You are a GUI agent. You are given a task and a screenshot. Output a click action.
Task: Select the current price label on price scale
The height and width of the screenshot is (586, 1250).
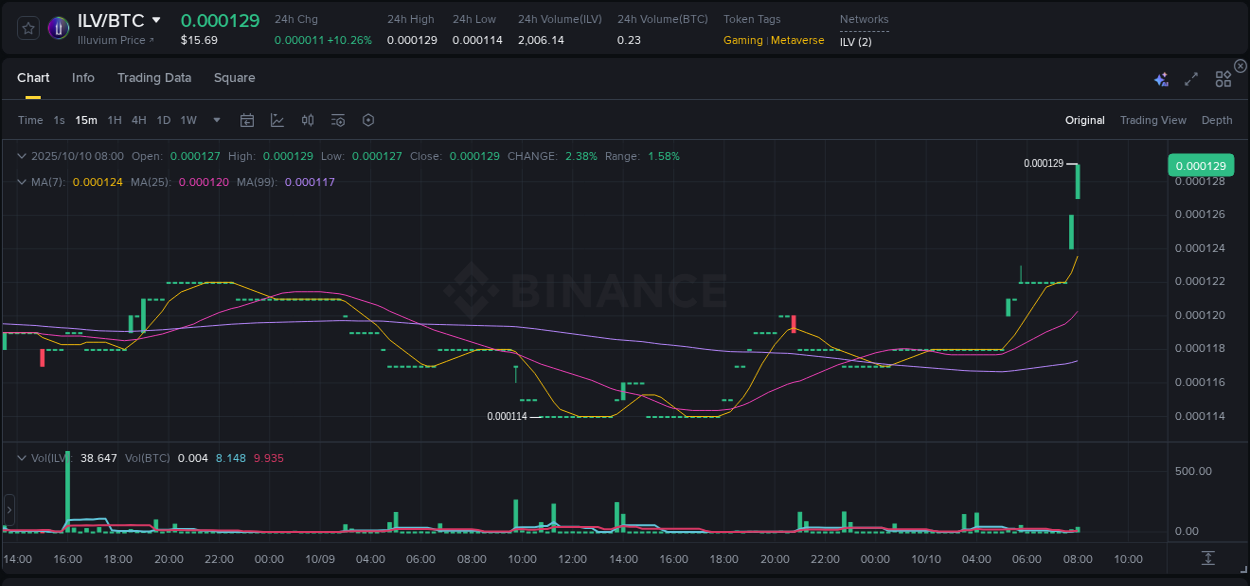[1200, 165]
